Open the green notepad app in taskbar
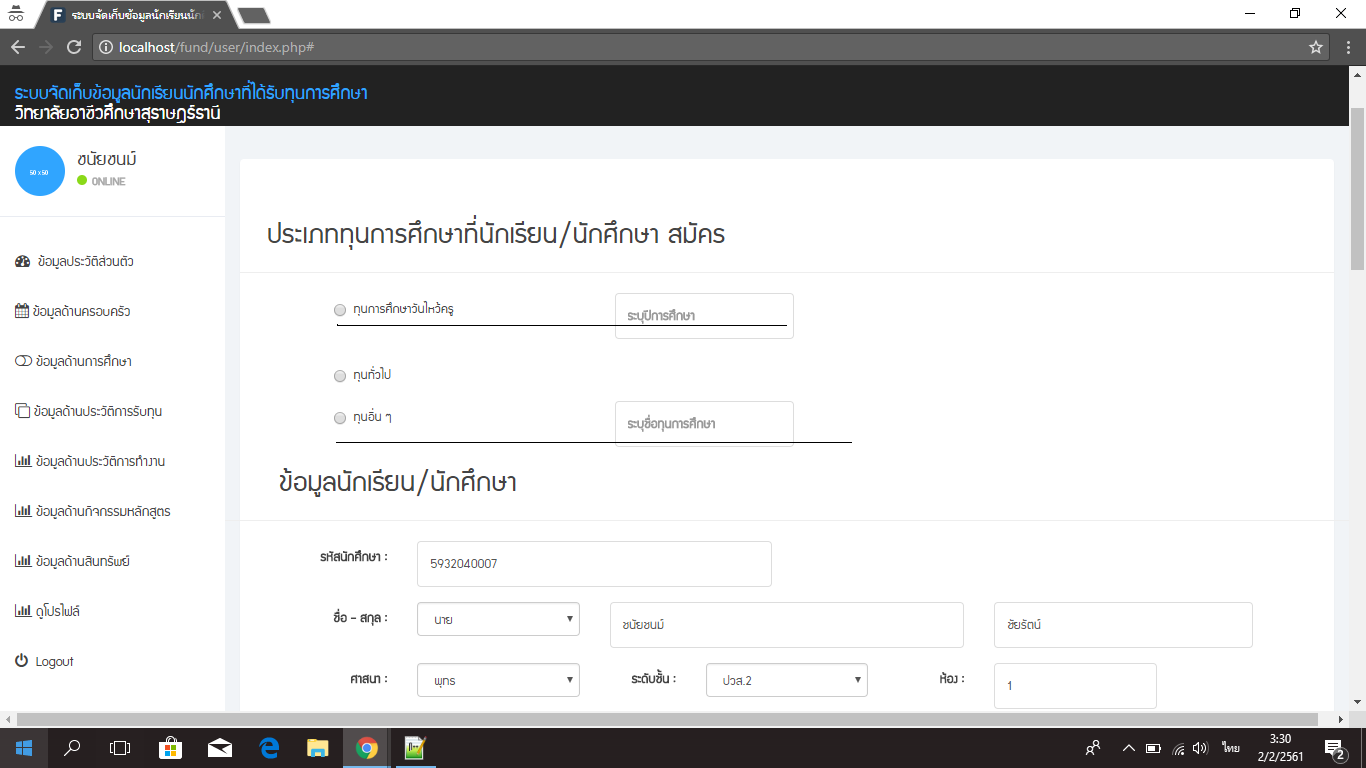The image size is (1366, 768). coord(415,747)
